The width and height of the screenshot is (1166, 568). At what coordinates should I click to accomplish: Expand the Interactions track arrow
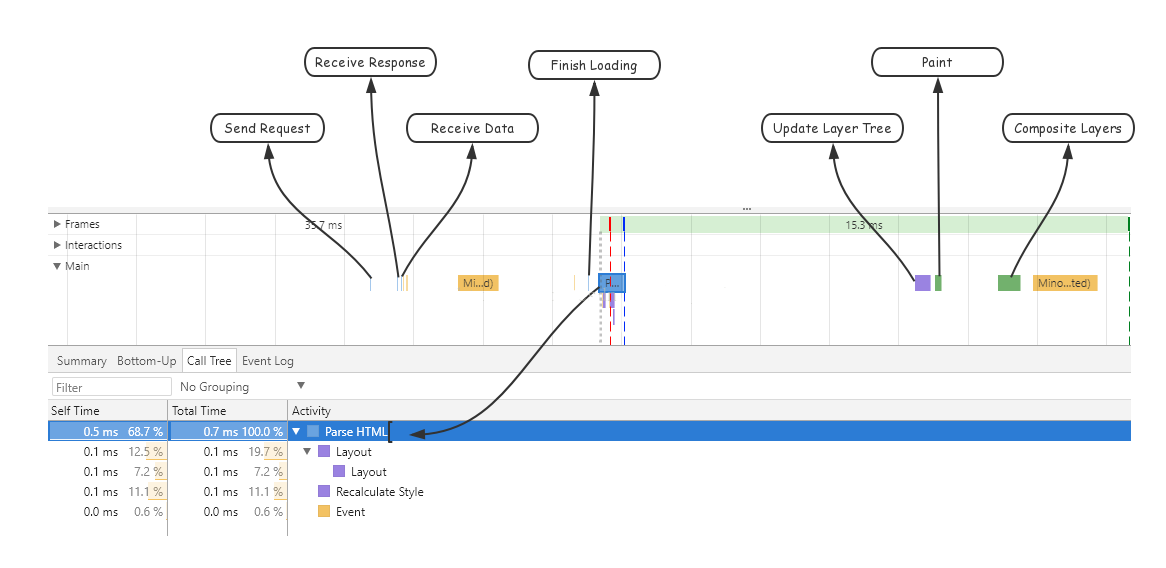click(57, 245)
